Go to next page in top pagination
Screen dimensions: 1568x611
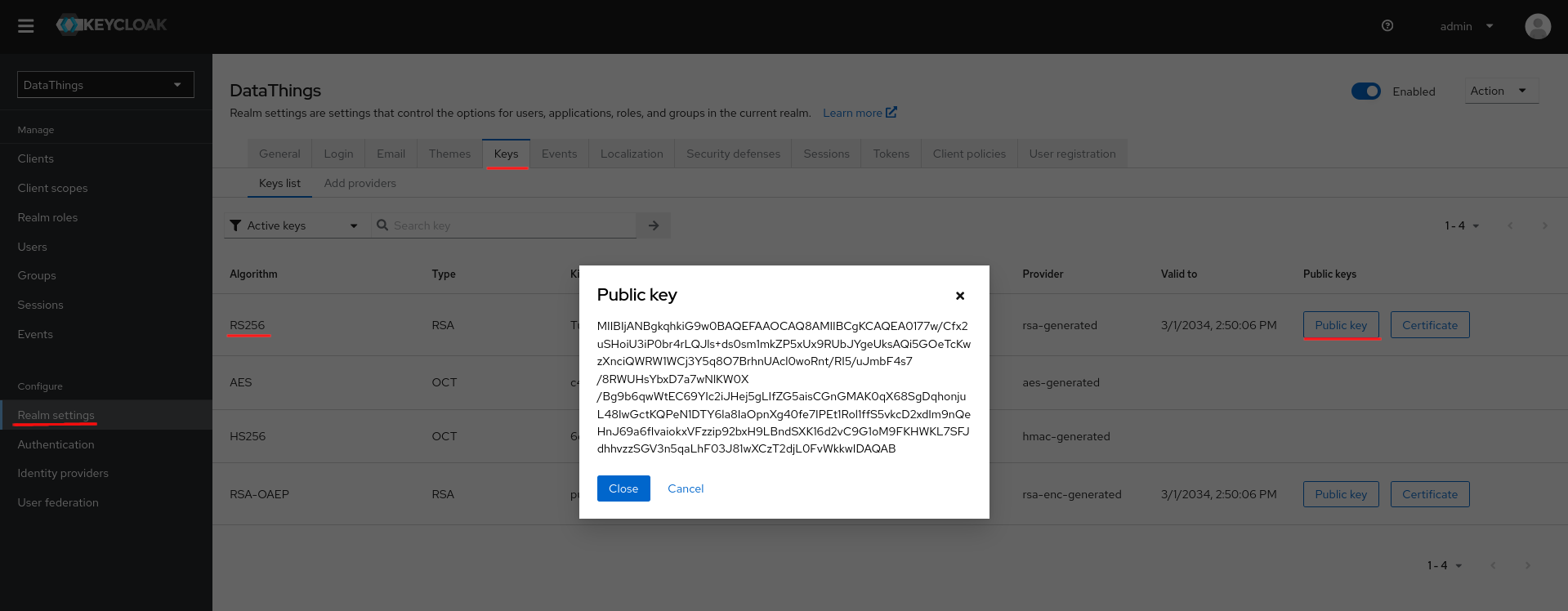point(1544,225)
